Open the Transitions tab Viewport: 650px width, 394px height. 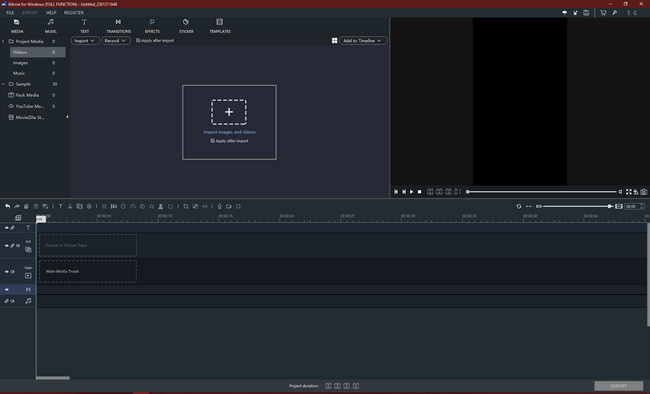(119, 26)
